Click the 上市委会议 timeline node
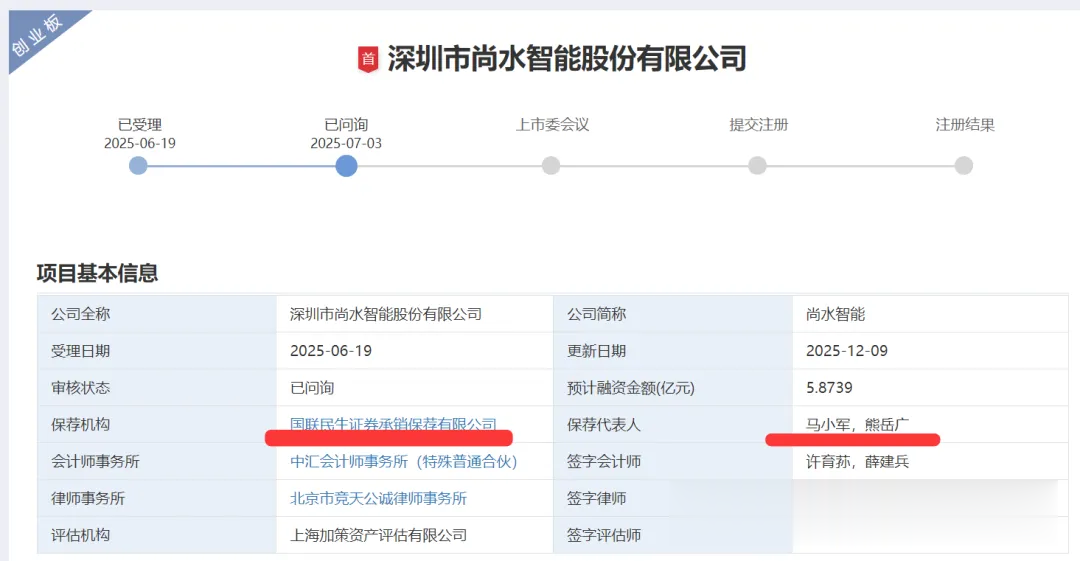1080x561 pixels. coord(551,165)
